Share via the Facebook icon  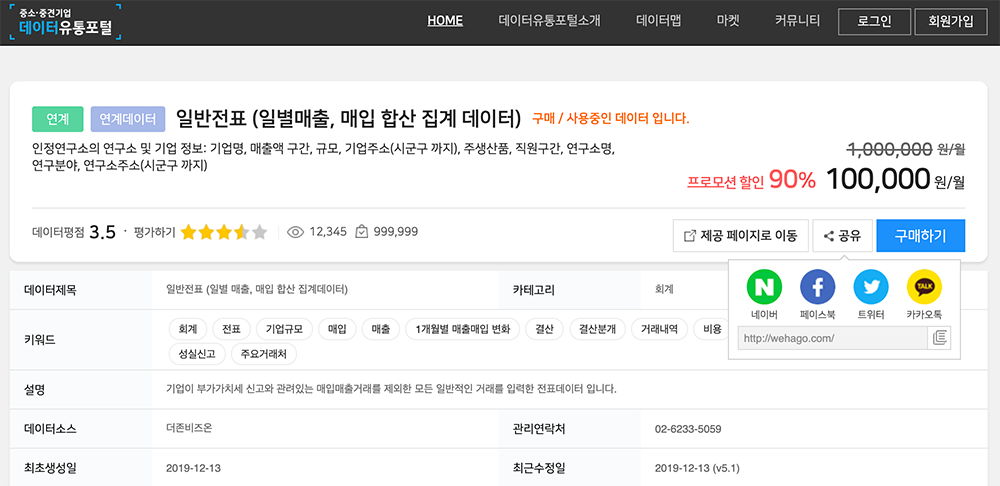(x=817, y=288)
